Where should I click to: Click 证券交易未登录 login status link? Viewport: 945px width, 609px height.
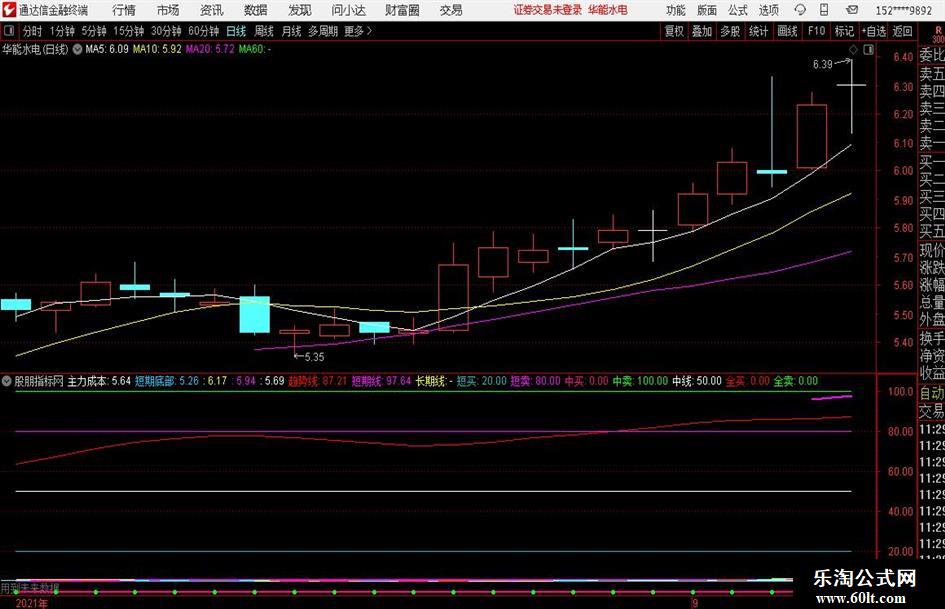[548, 10]
